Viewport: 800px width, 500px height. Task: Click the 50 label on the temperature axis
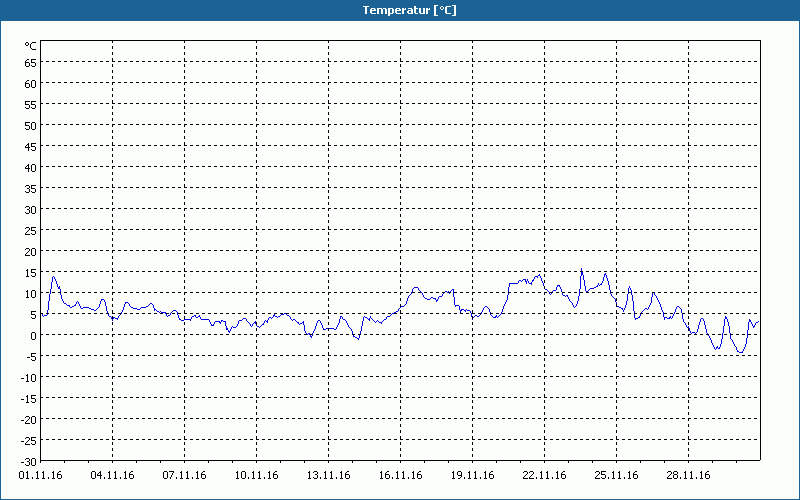pyautogui.click(x=31, y=126)
